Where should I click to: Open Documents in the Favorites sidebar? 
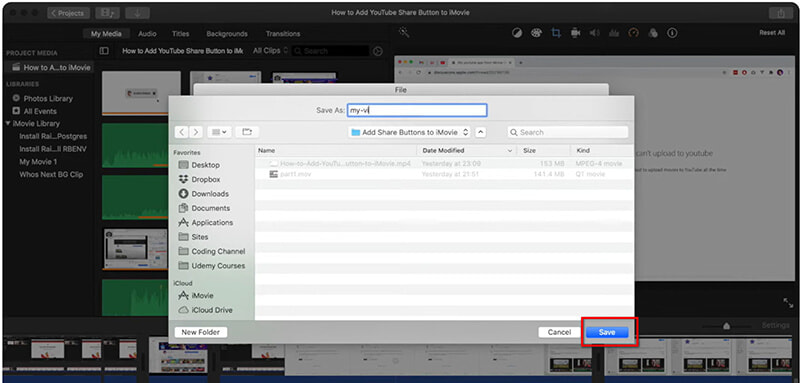[x=204, y=208]
